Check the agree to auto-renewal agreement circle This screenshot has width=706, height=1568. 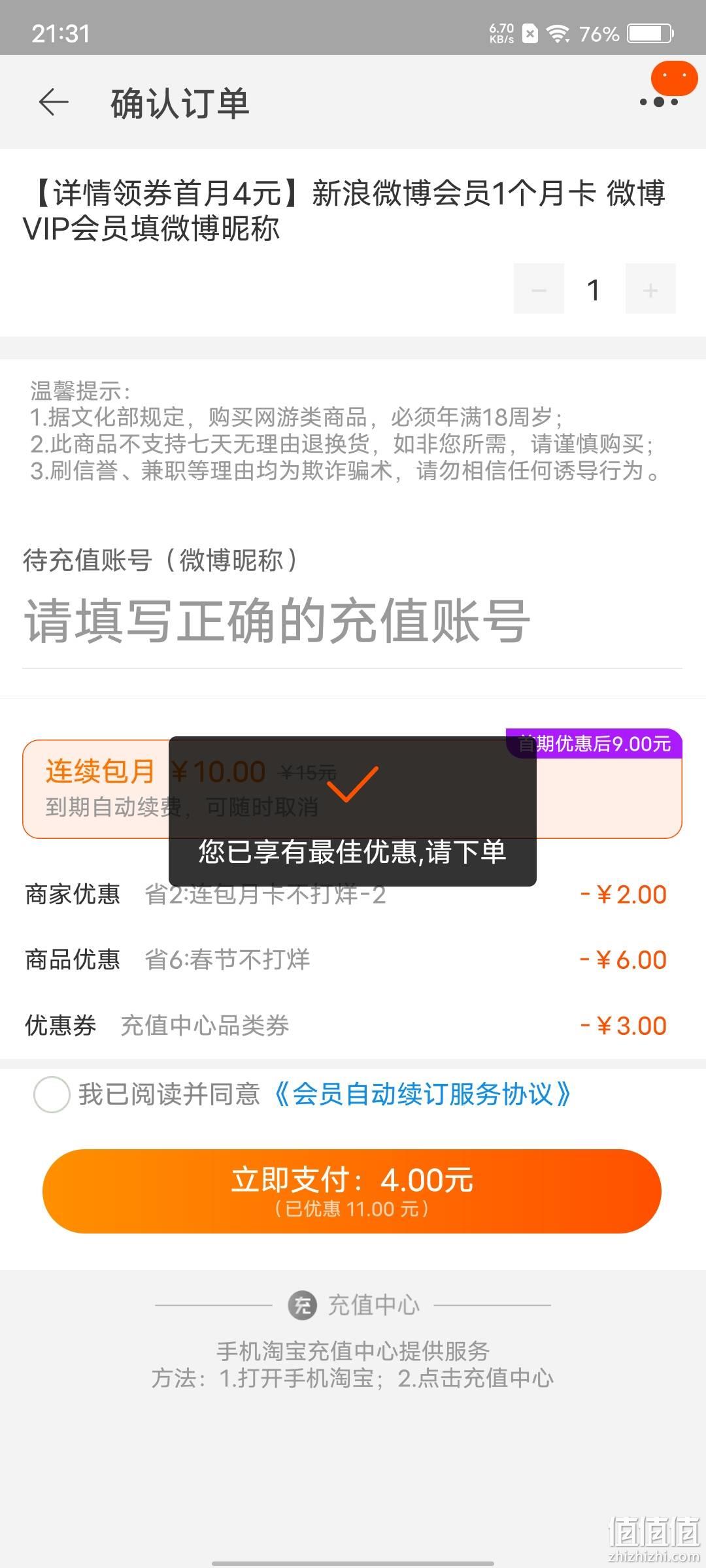tap(52, 1094)
